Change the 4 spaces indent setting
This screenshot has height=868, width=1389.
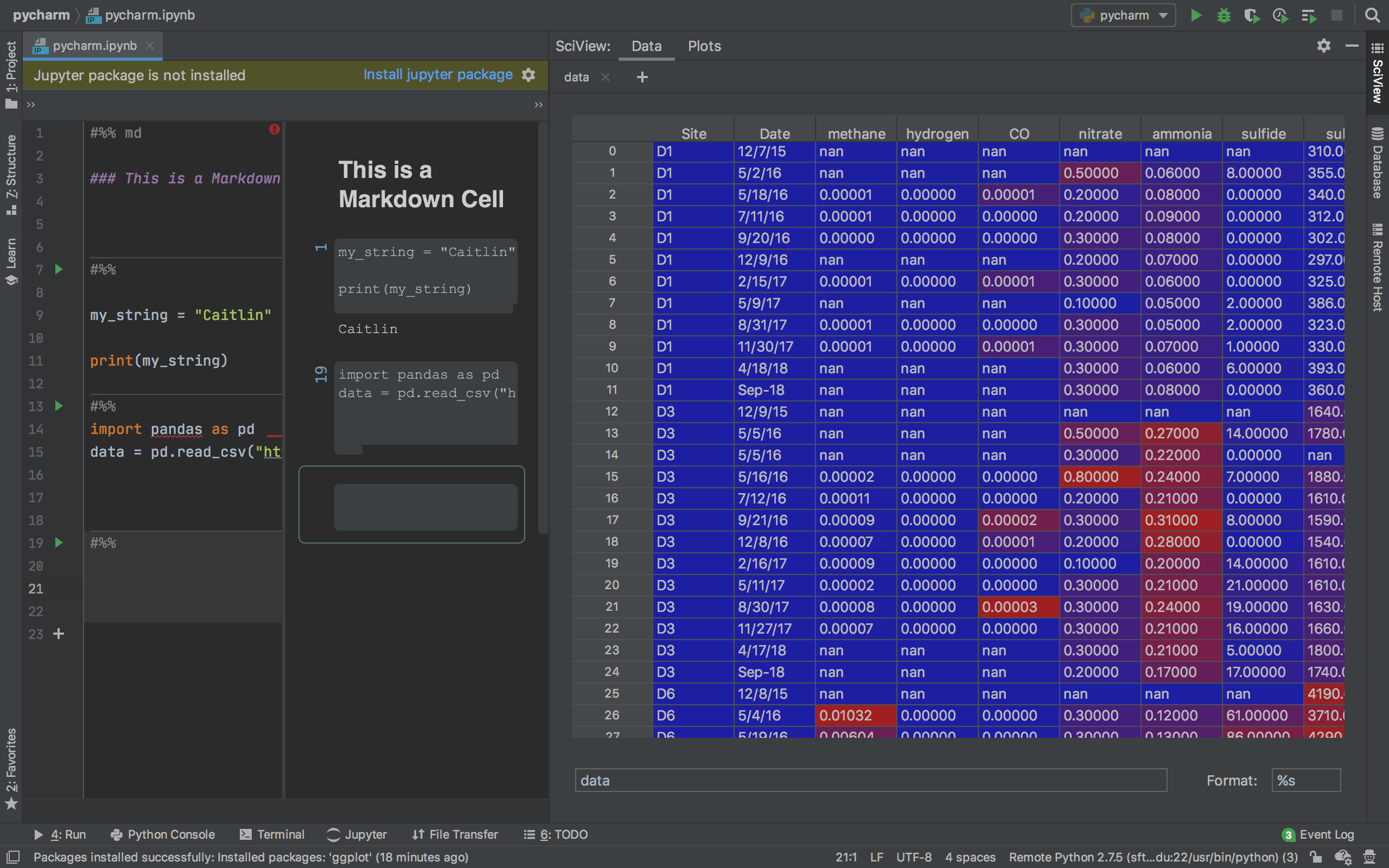[970, 857]
